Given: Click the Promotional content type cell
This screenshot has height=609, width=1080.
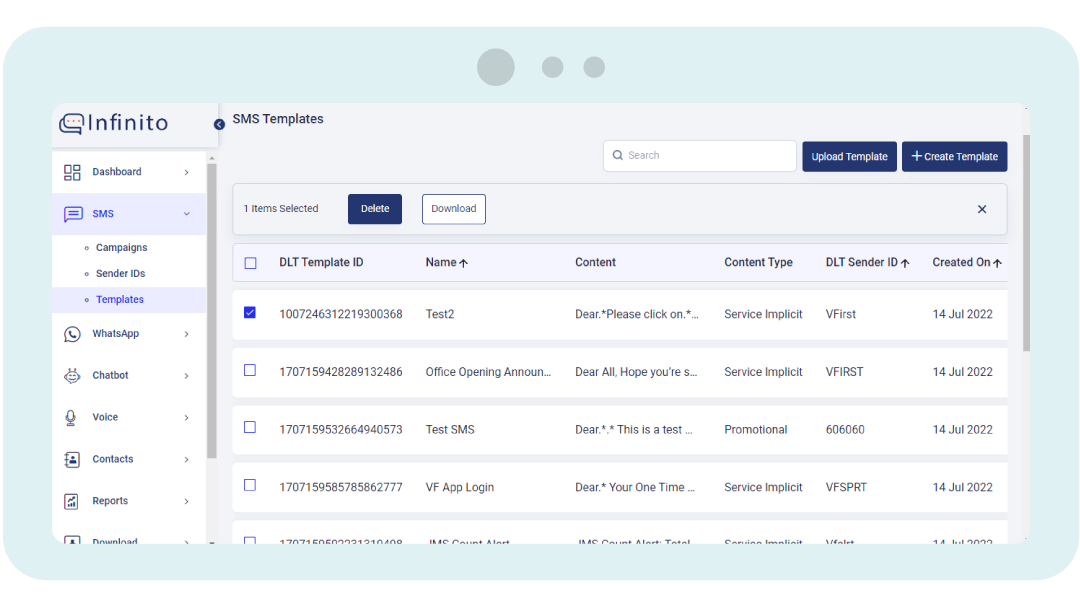Looking at the screenshot, I should [x=756, y=430].
